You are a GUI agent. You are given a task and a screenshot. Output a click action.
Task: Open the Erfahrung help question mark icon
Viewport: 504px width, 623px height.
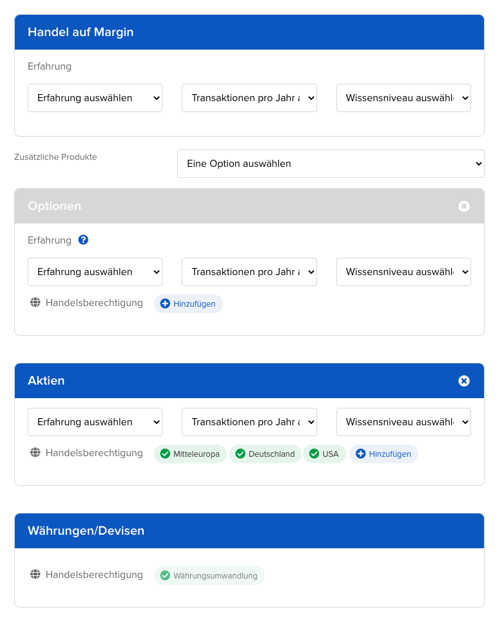click(x=83, y=240)
